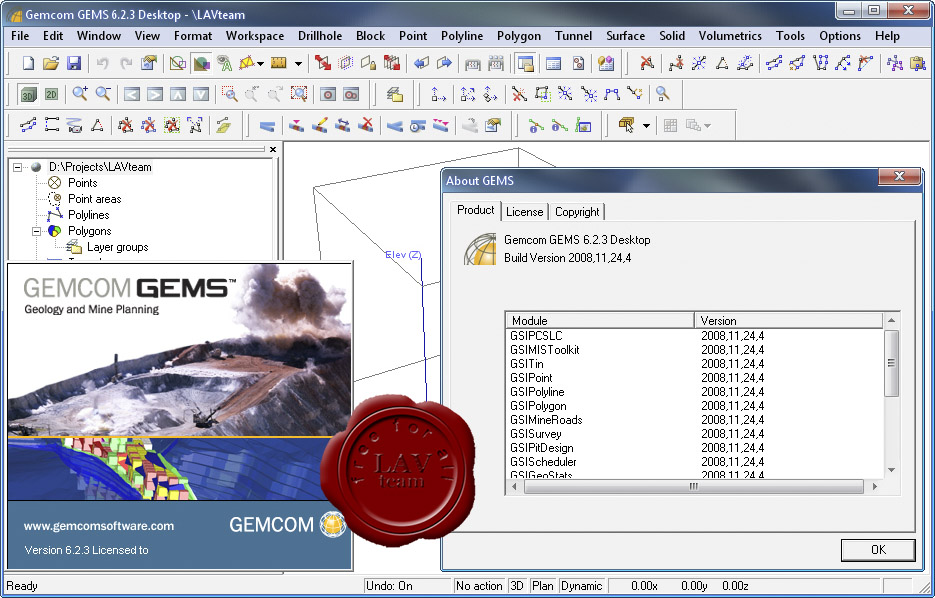The width and height of the screenshot is (935, 598).
Task: Select the Product tab
Action: point(476,210)
